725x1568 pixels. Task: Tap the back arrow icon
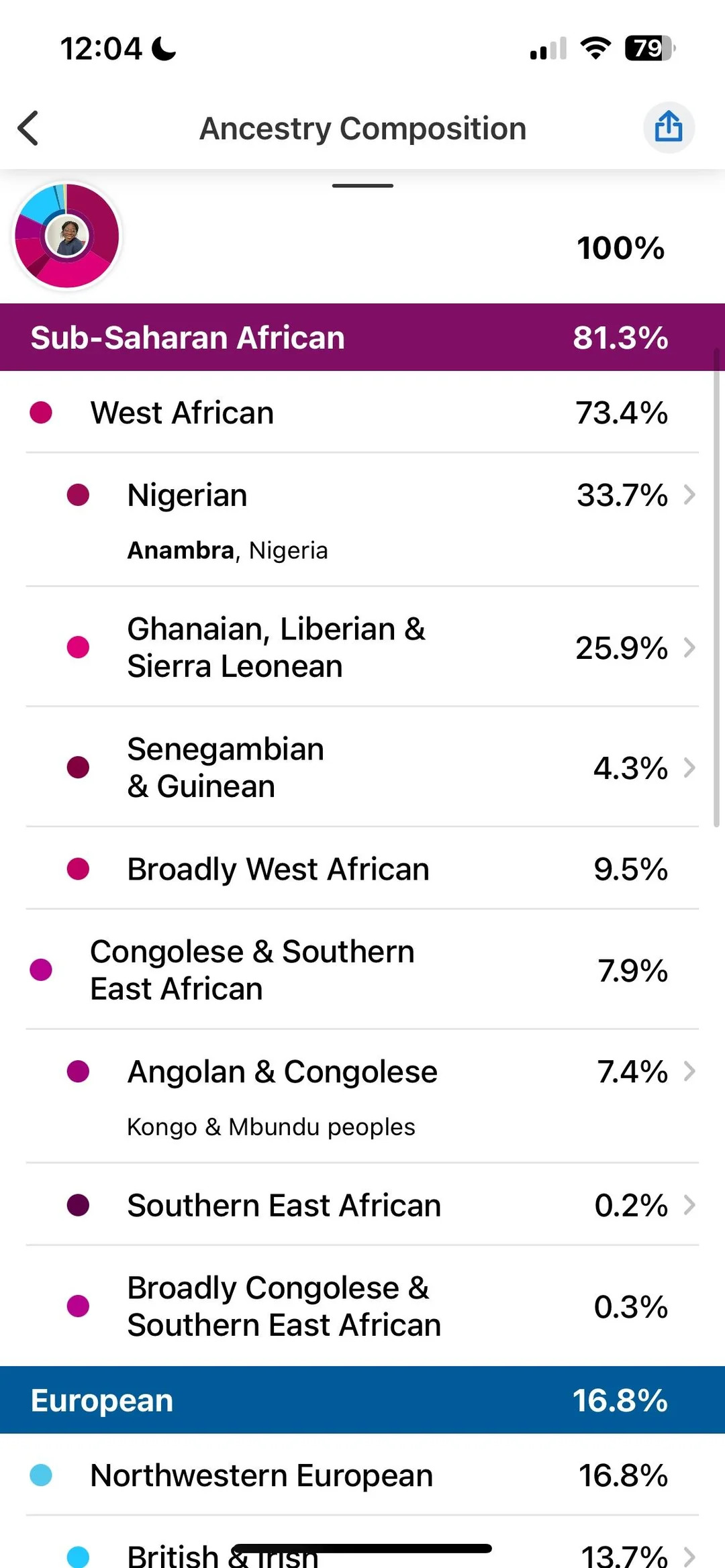28,127
